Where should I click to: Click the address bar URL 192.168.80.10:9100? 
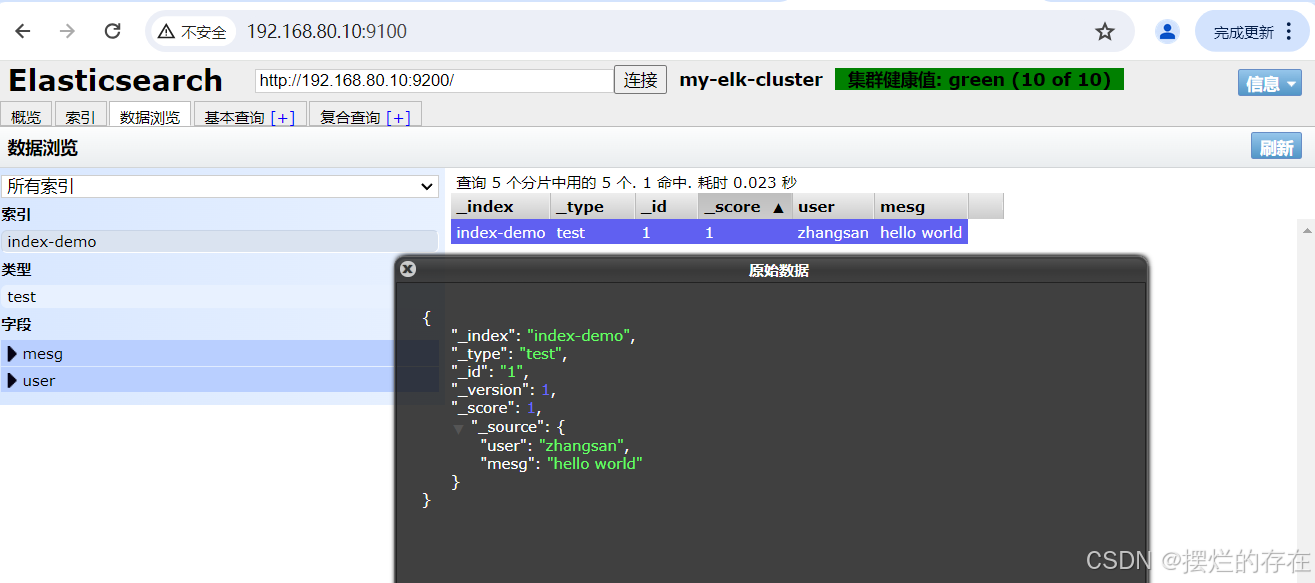click(x=327, y=32)
